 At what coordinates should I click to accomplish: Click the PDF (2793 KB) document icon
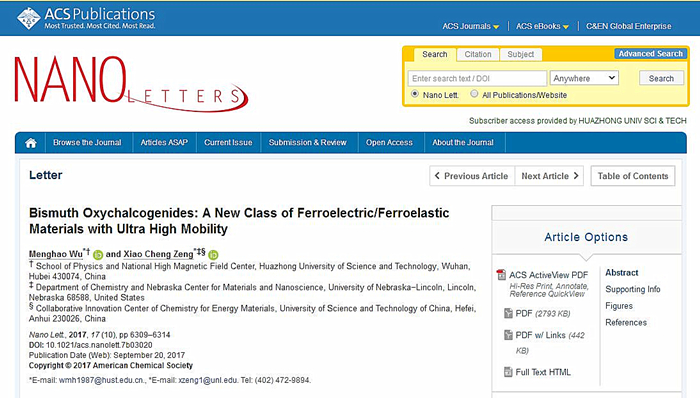tap(508, 313)
